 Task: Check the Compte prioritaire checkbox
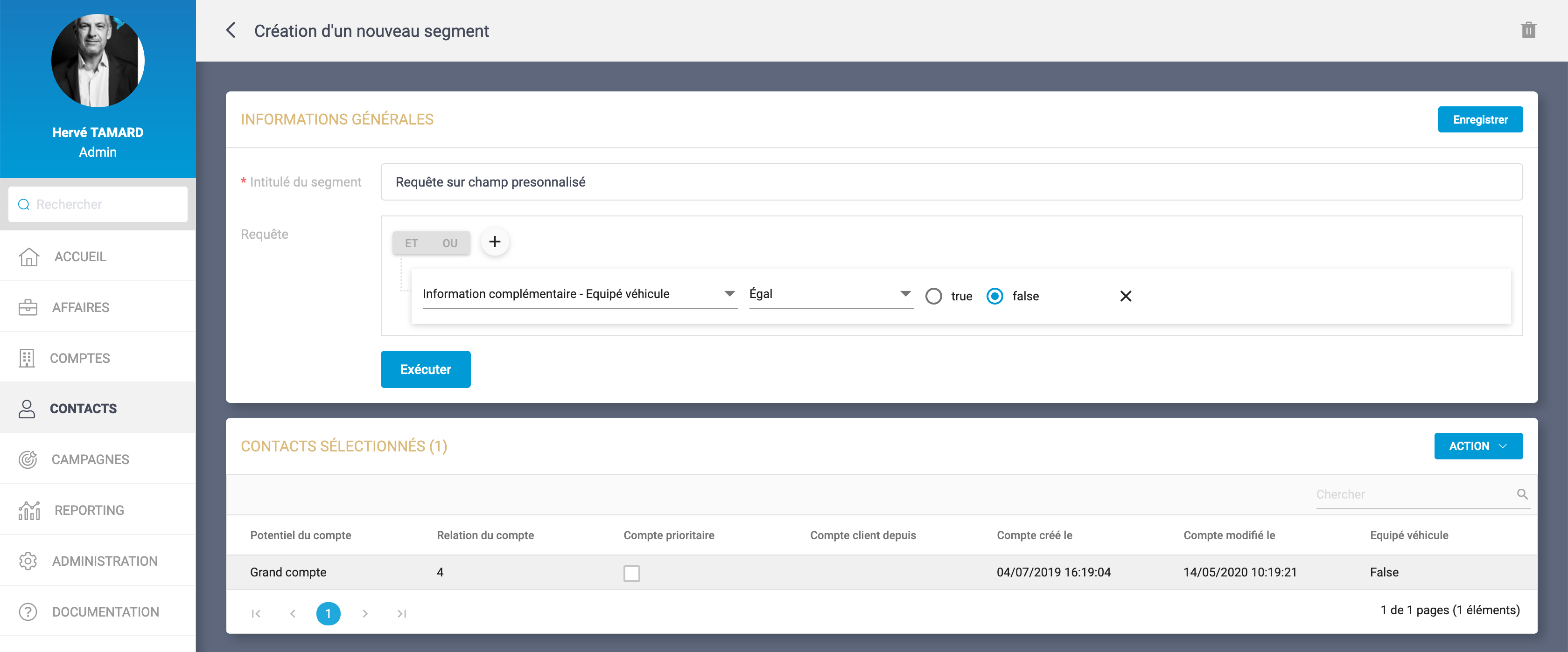coord(631,573)
